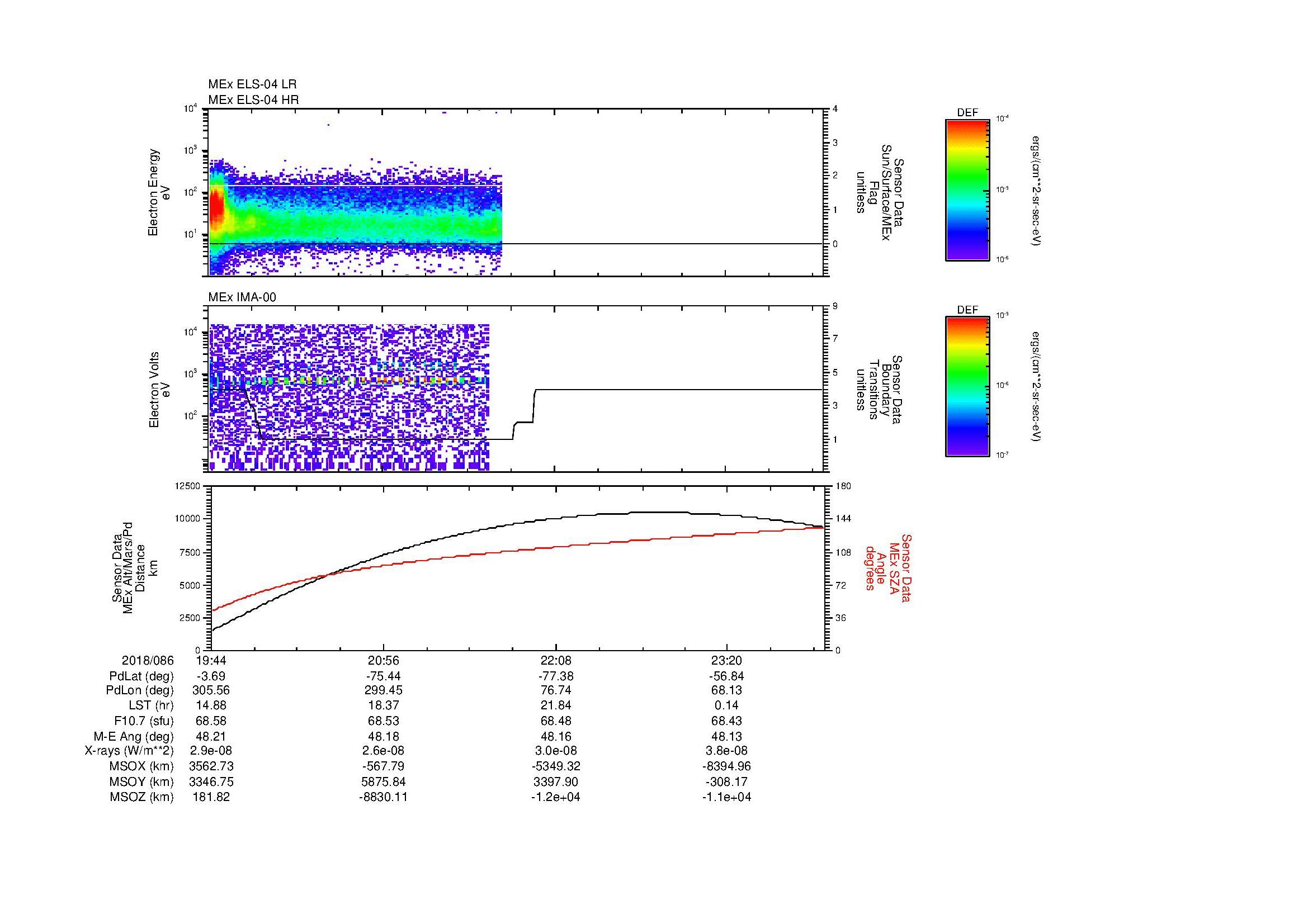Click the PdLat value '-75.44'
The width and height of the screenshot is (1308, 924).
(x=384, y=676)
